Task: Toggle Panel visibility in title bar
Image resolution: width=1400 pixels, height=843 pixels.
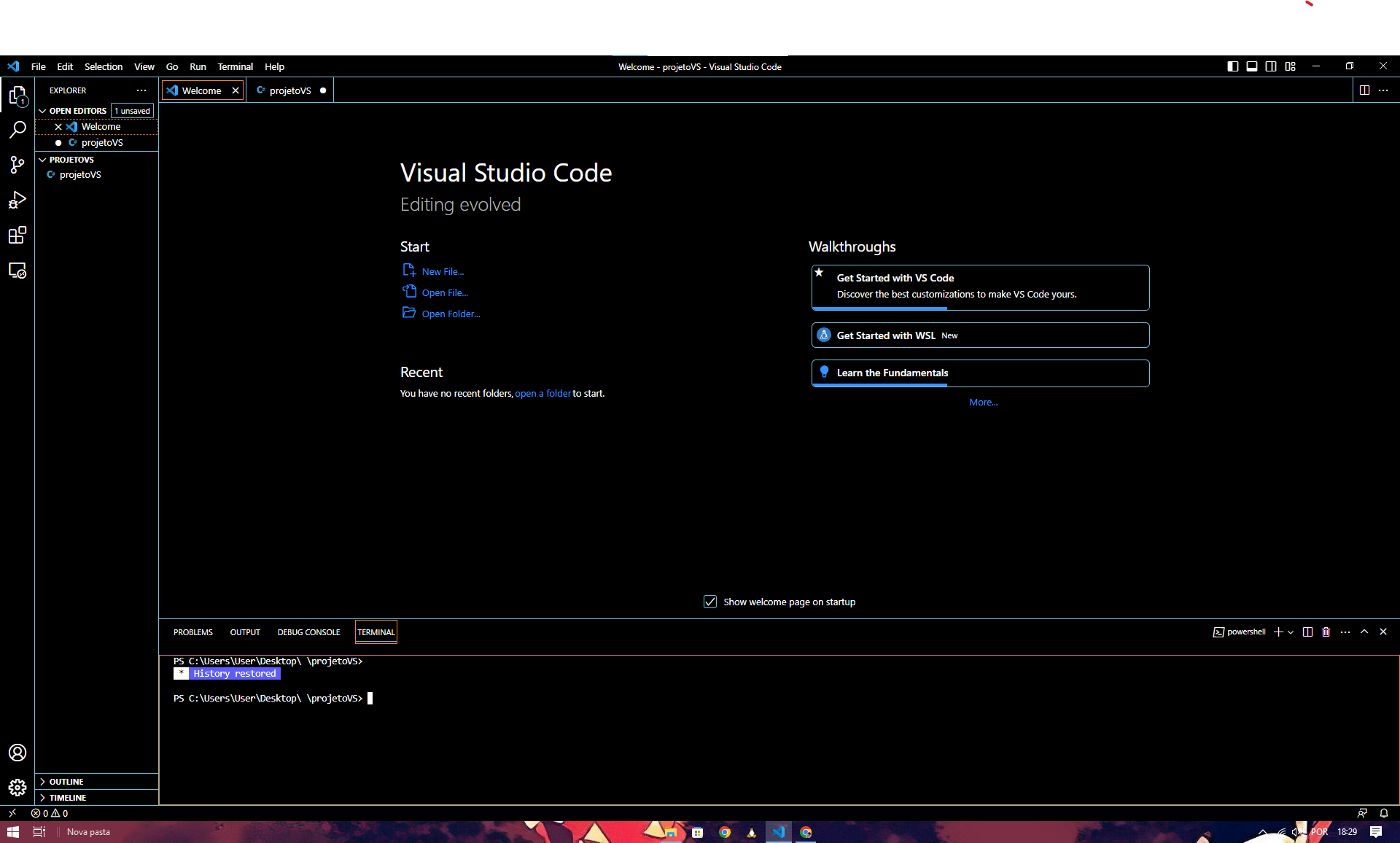Action: 1252,66
